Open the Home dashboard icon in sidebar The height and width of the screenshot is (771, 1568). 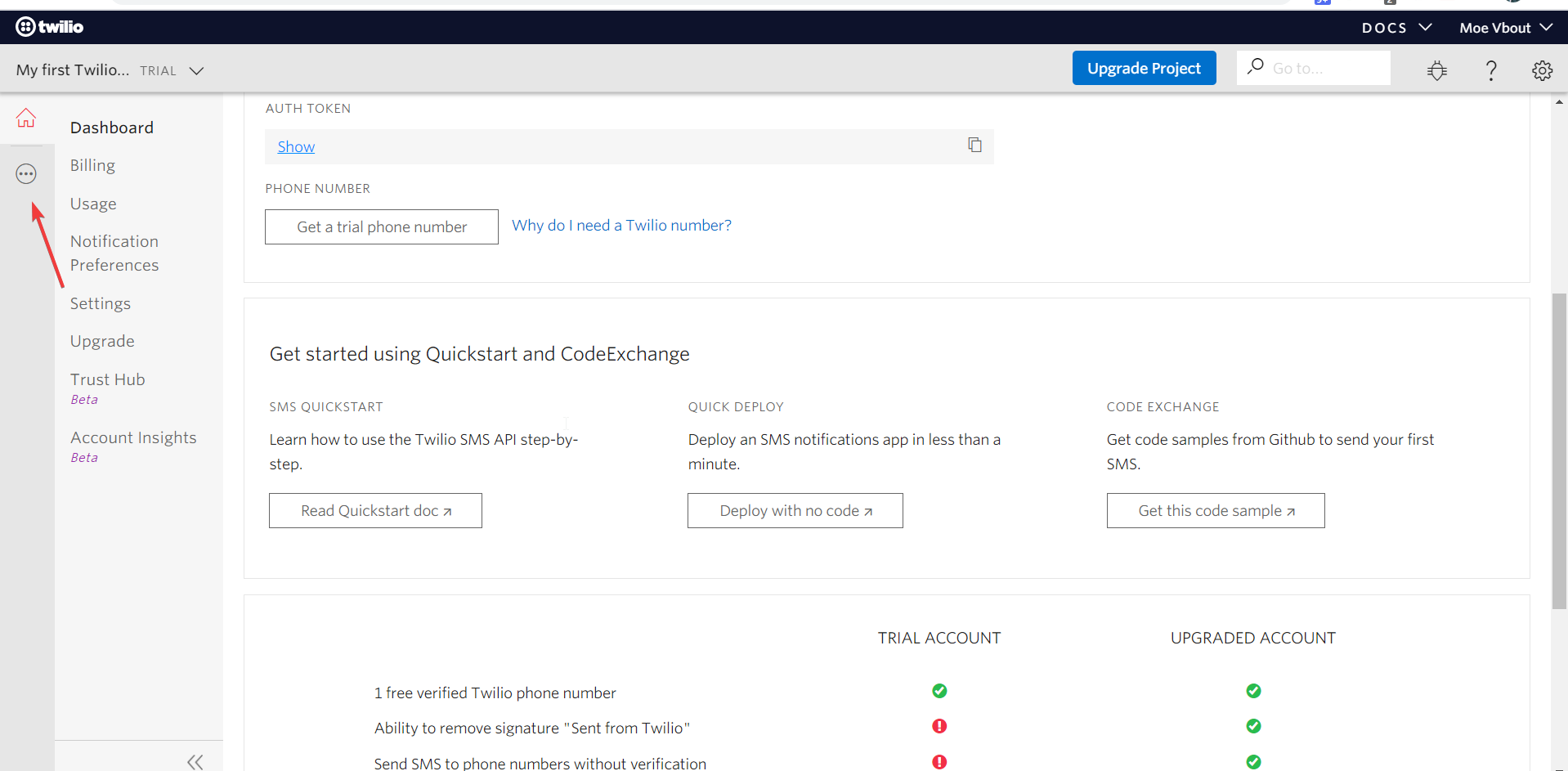pyautogui.click(x=26, y=119)
